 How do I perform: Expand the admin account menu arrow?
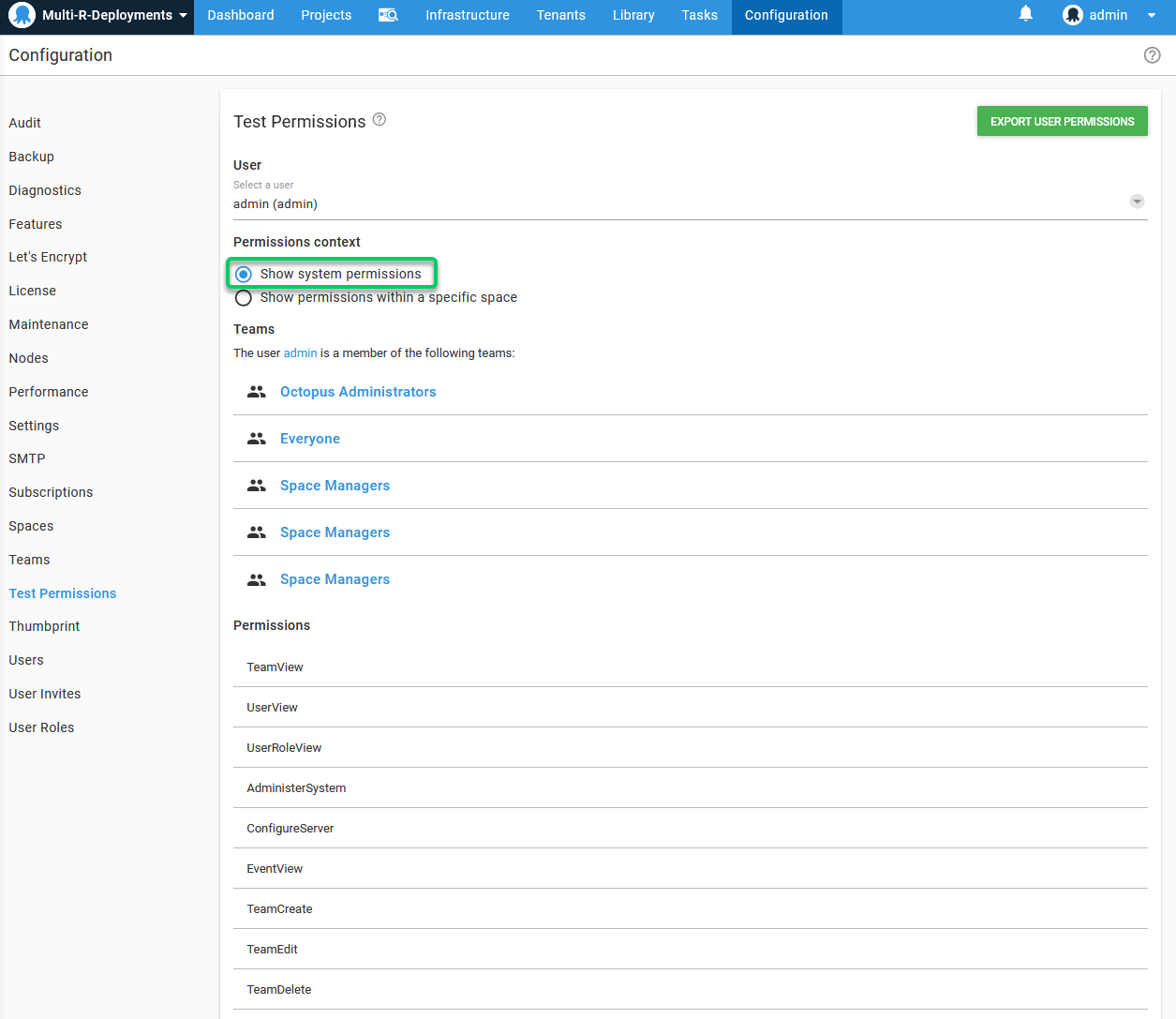pyautogui.click(x=1151, y=15)
